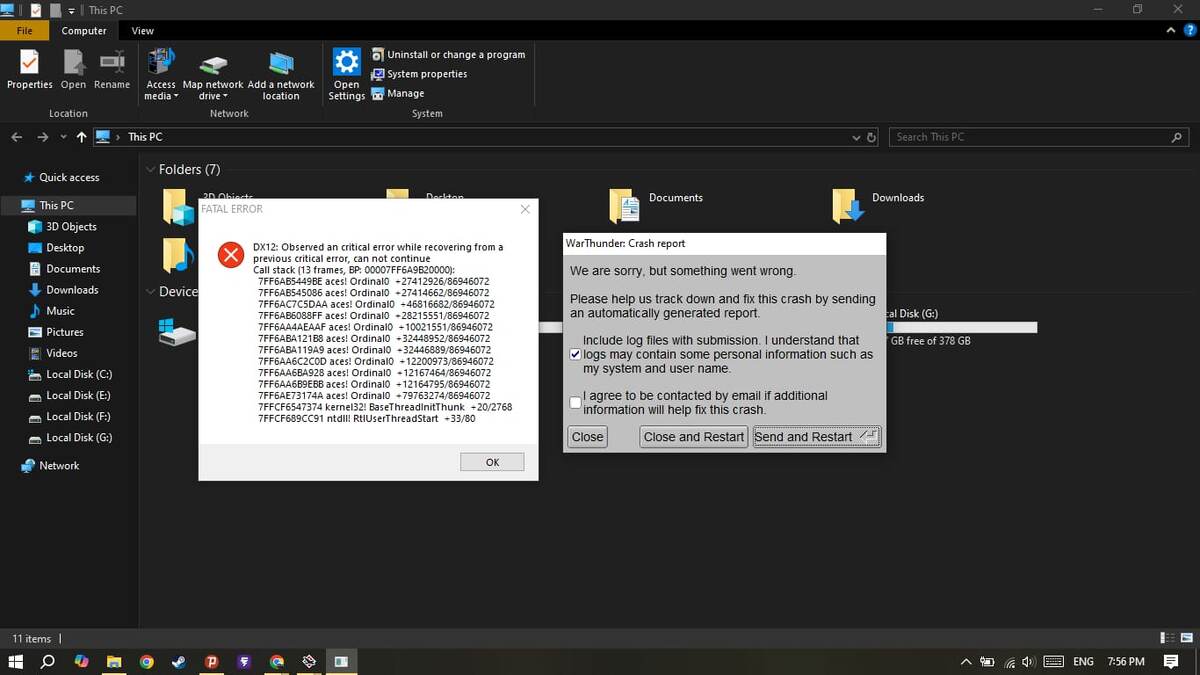Open File Explorer from the taskbar
Screen dimensions: 1200x675
tap(114, 661)
